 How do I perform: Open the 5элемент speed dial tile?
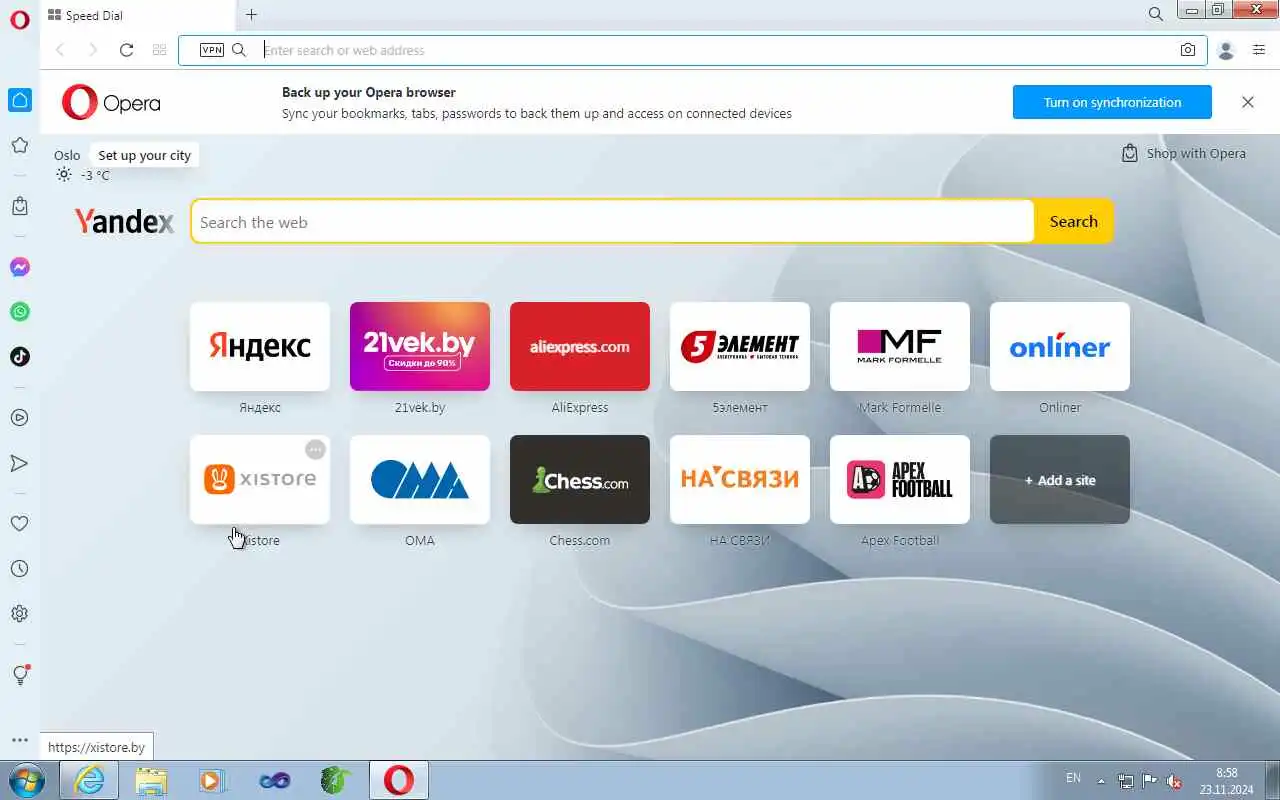tap(740, 346)
